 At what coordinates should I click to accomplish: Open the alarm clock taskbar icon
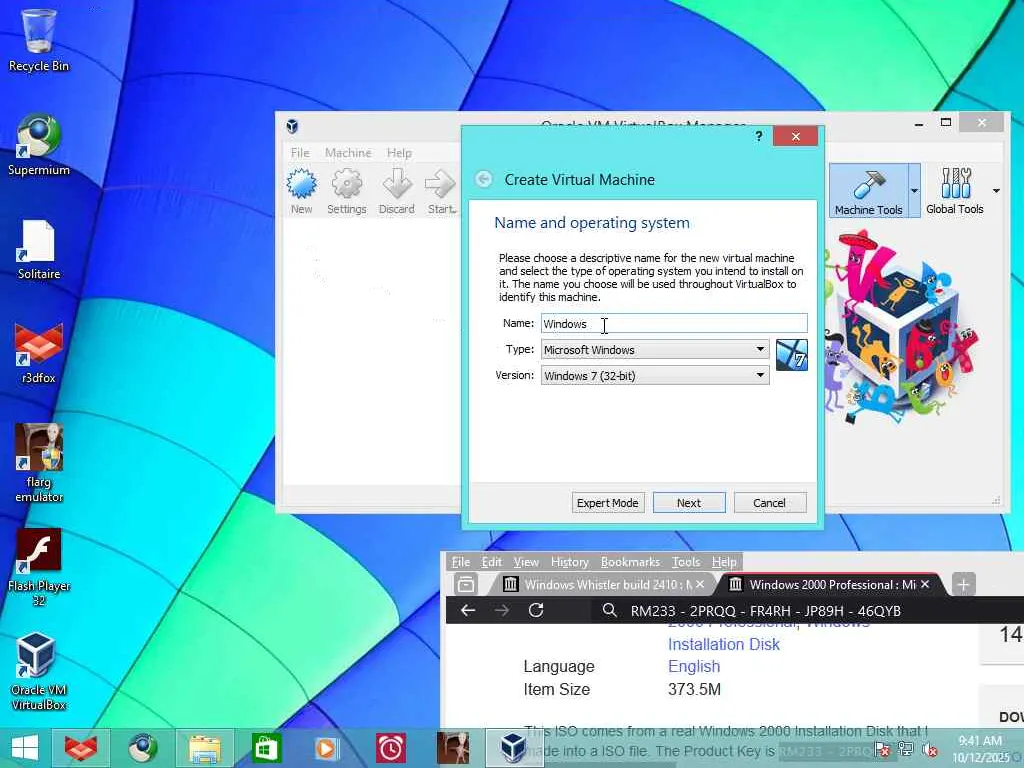point(391,748)
